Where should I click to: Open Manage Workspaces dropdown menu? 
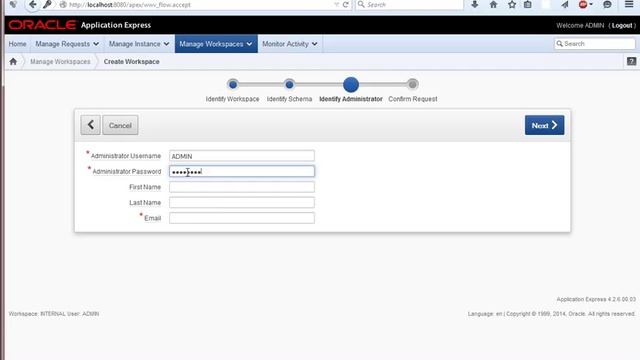pos(216,44)
